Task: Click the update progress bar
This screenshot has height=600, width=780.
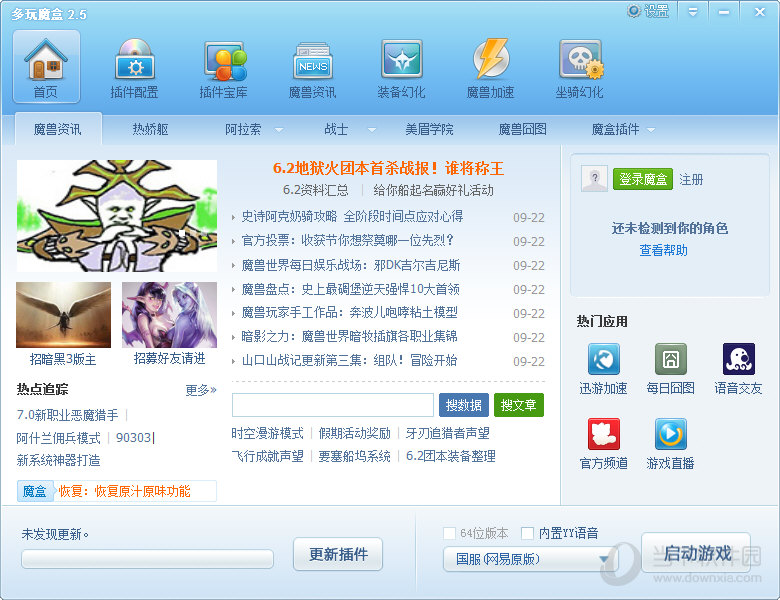Action: pos(147,559)
